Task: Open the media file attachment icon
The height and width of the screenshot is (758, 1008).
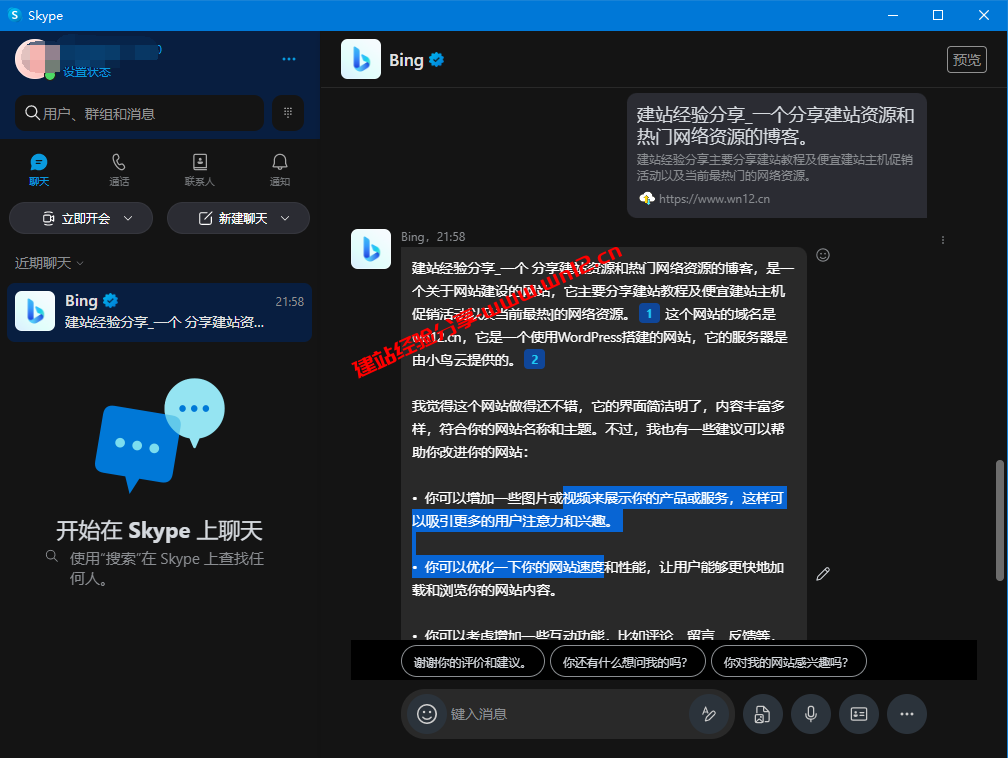Action: pyautogui.click(x=762, y=714)
